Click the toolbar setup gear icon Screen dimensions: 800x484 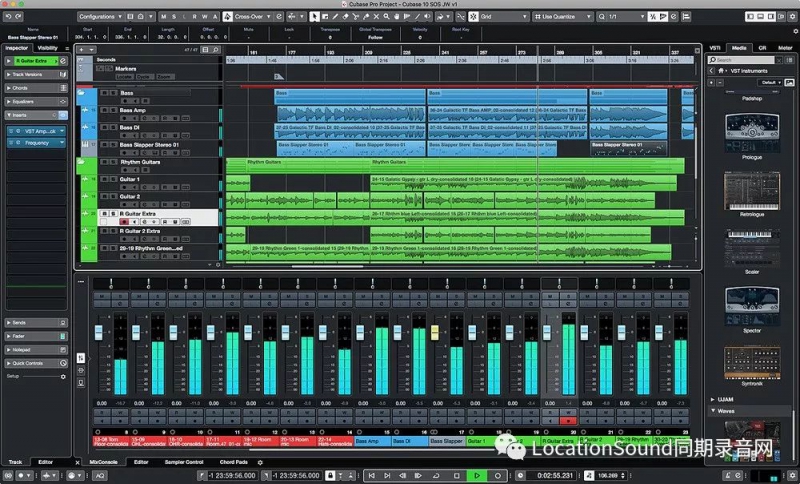792,16
